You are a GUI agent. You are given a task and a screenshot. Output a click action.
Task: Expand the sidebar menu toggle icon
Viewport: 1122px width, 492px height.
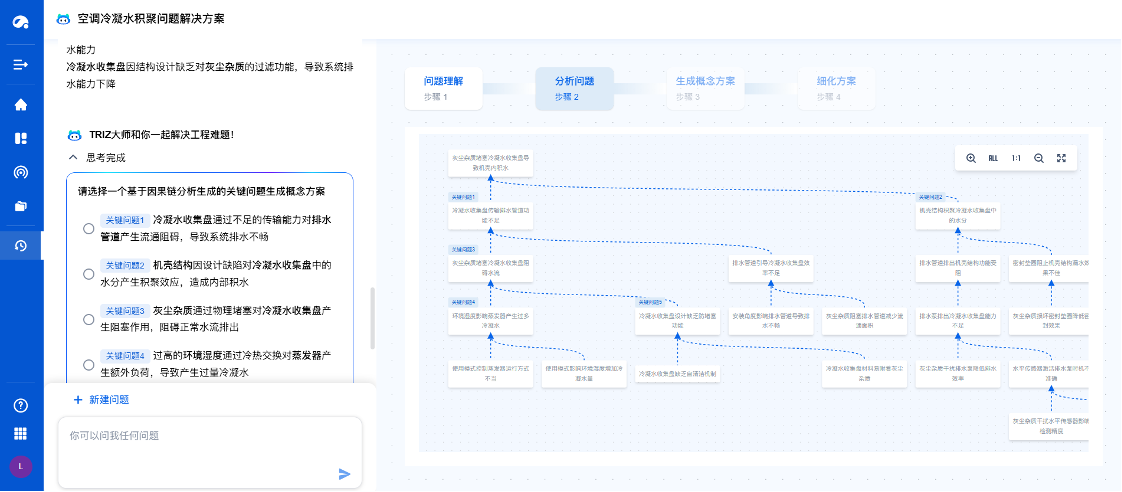pos(21,65)
